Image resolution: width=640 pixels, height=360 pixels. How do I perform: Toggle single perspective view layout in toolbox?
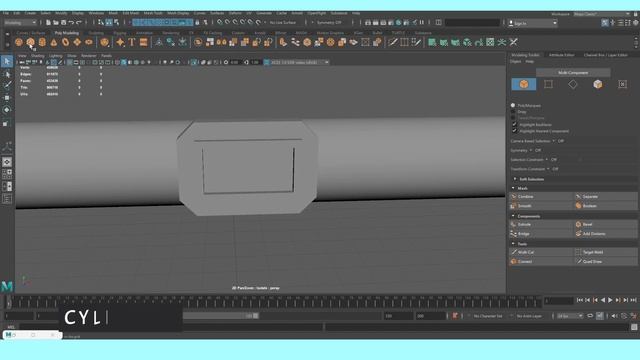[x=7, y=162]
